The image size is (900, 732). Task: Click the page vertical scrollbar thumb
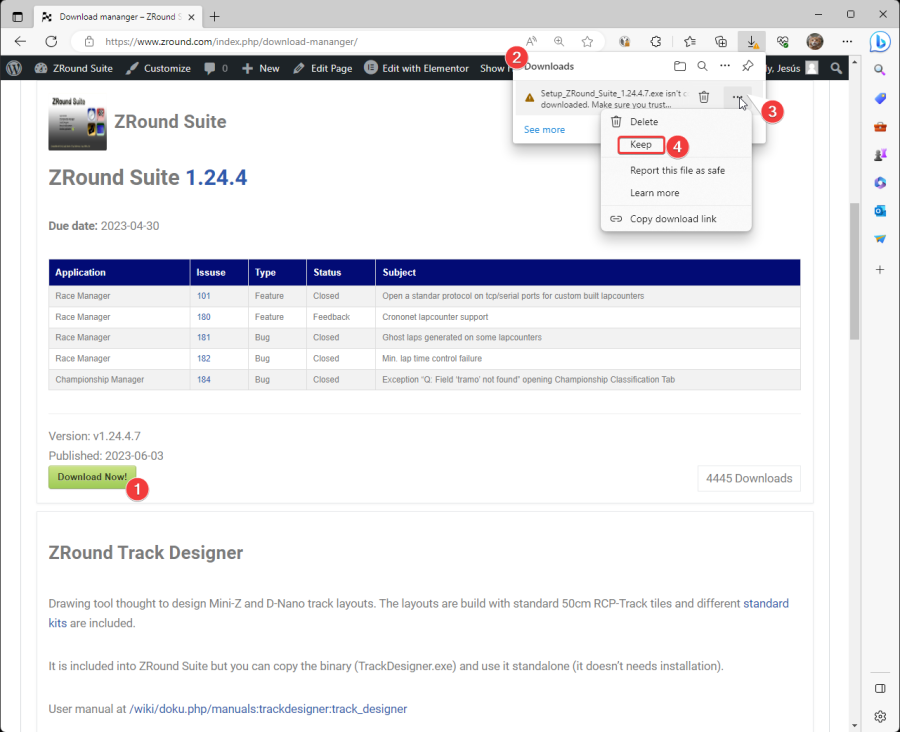(854, 270)
